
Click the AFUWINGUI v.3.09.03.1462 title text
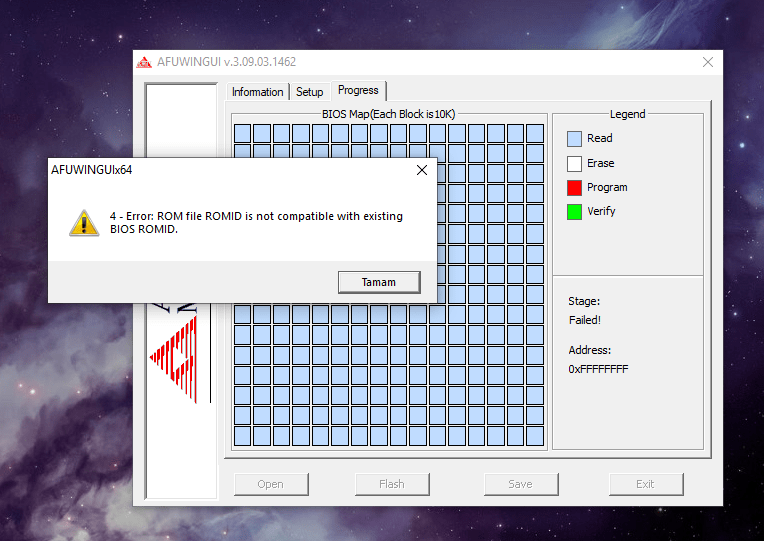(226, 62)
